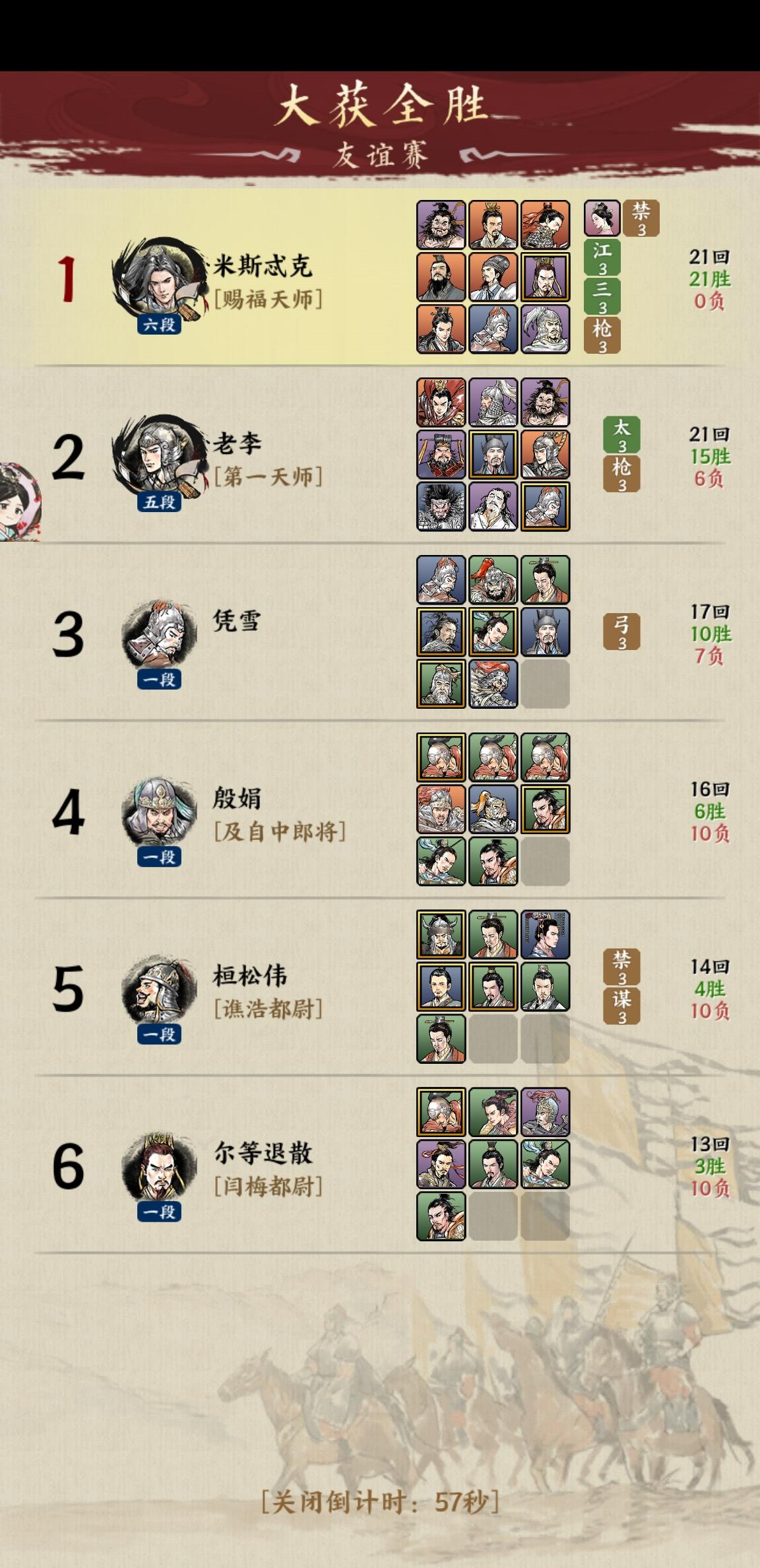Select the title 赐福天师
The image size is (760, 1568).
268,299
